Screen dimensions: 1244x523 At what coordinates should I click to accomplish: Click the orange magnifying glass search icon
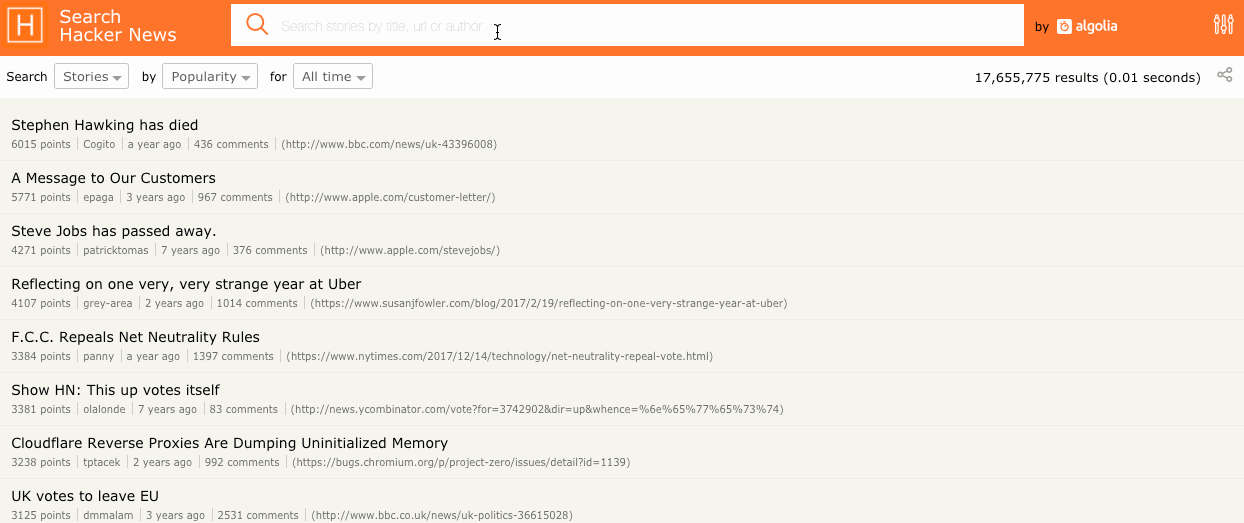[x=257, y=25]
